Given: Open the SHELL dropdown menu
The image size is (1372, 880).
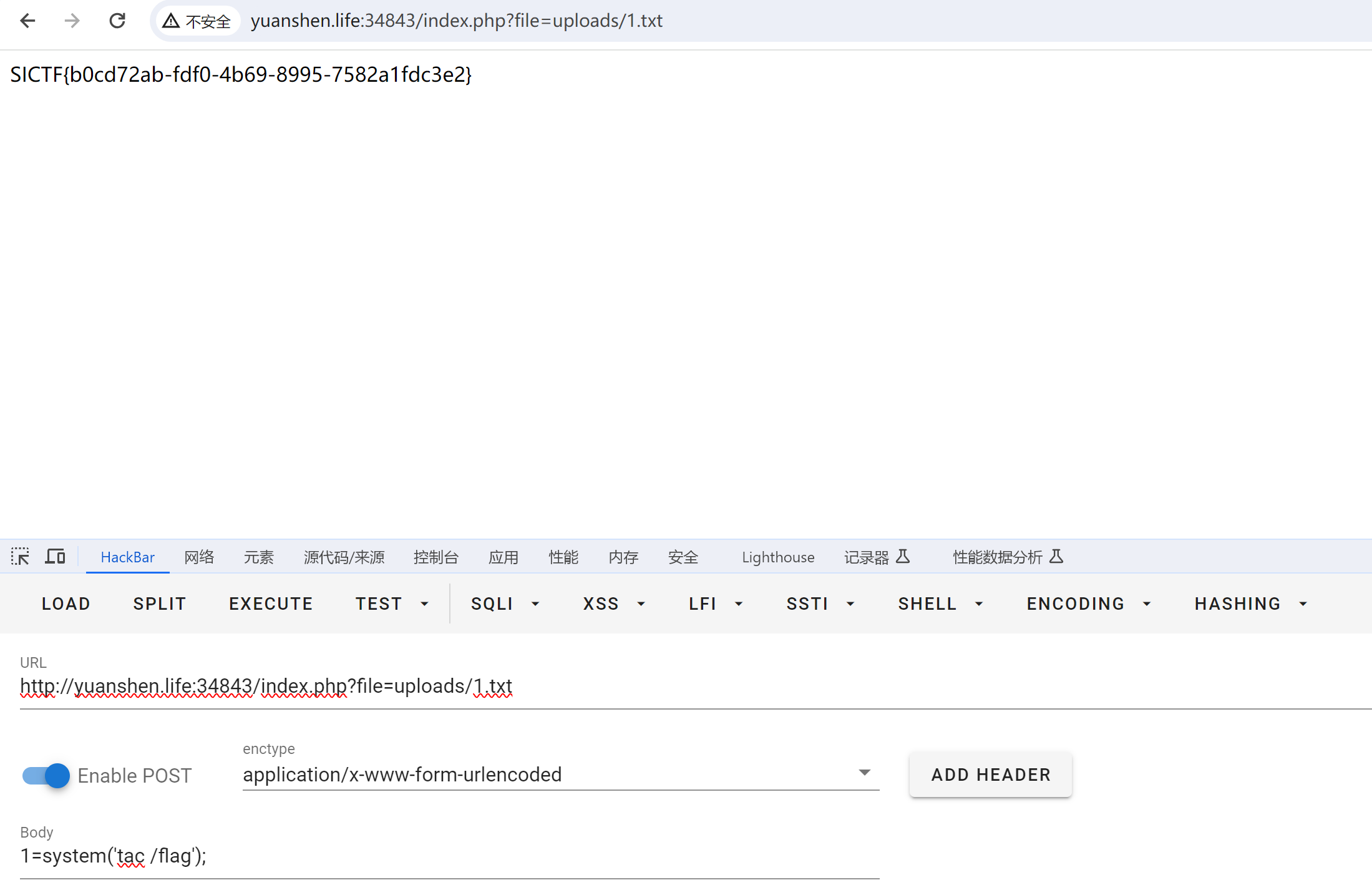Looking at the screenshot, I should click(940, 604).
